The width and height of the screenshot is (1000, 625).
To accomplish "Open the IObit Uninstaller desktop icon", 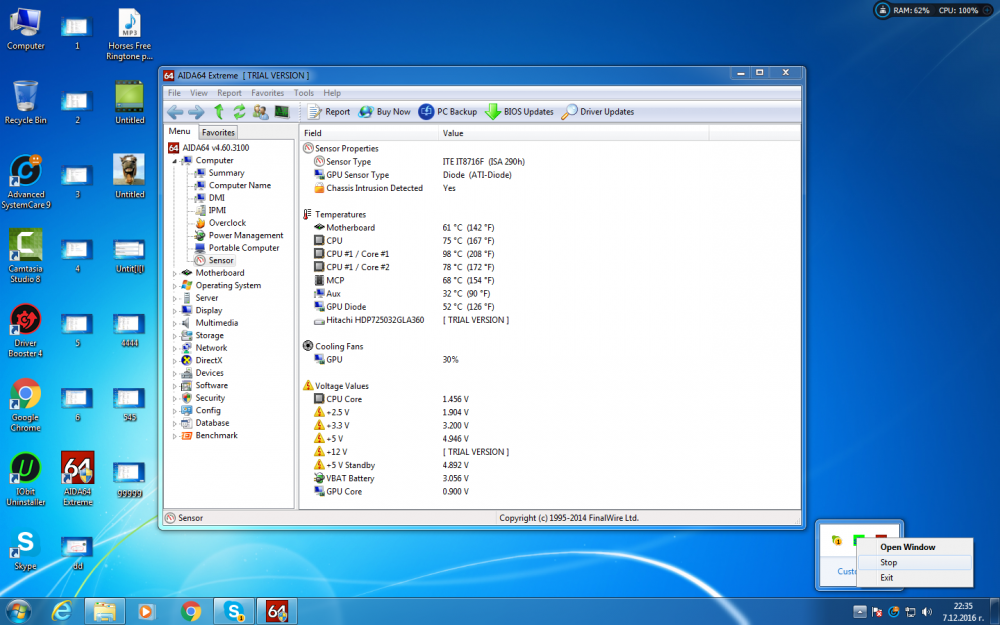I will pos(26,480).
